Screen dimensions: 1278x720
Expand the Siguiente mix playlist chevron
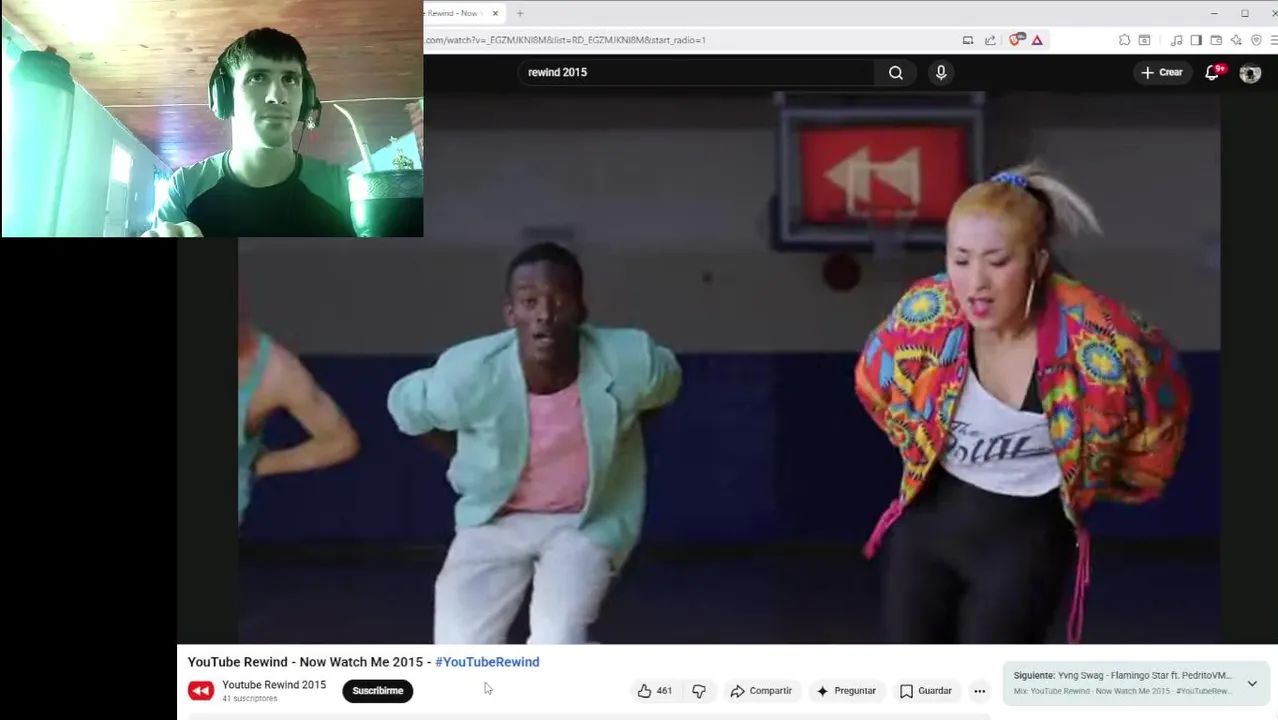(1252, 684)
